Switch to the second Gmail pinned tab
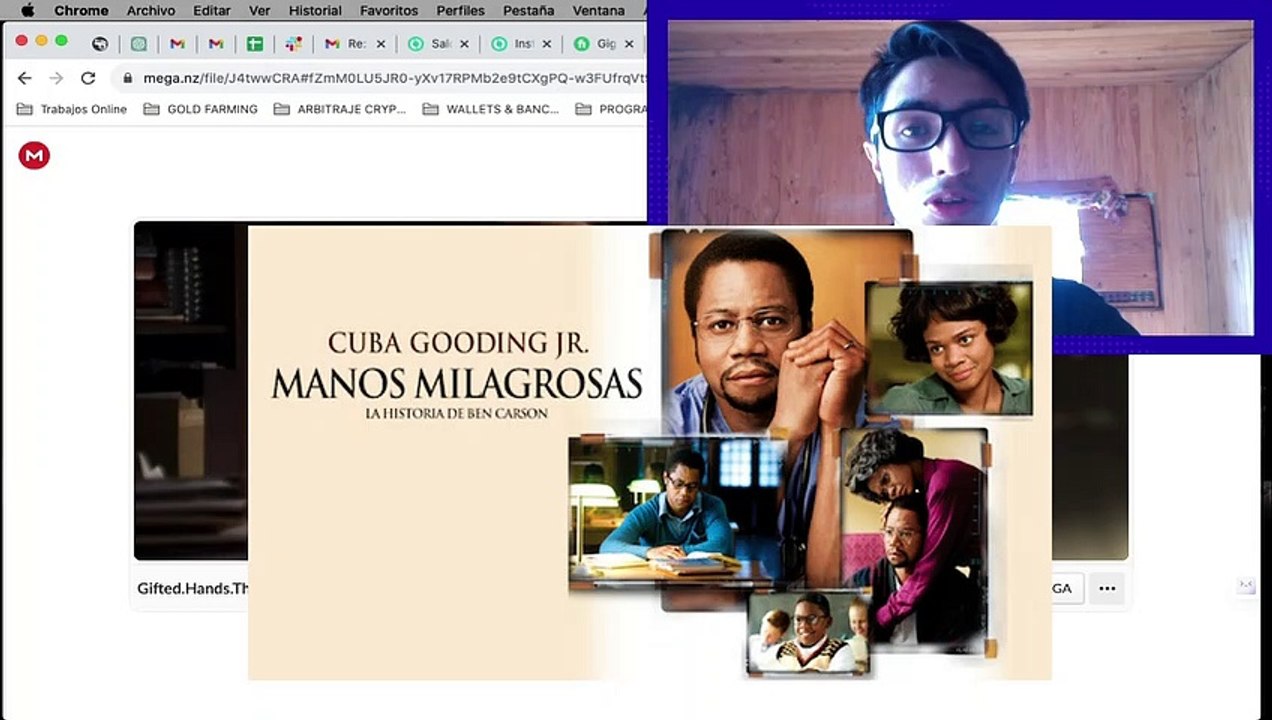This screenshot has height=720, width=1272. click(215, 44)
